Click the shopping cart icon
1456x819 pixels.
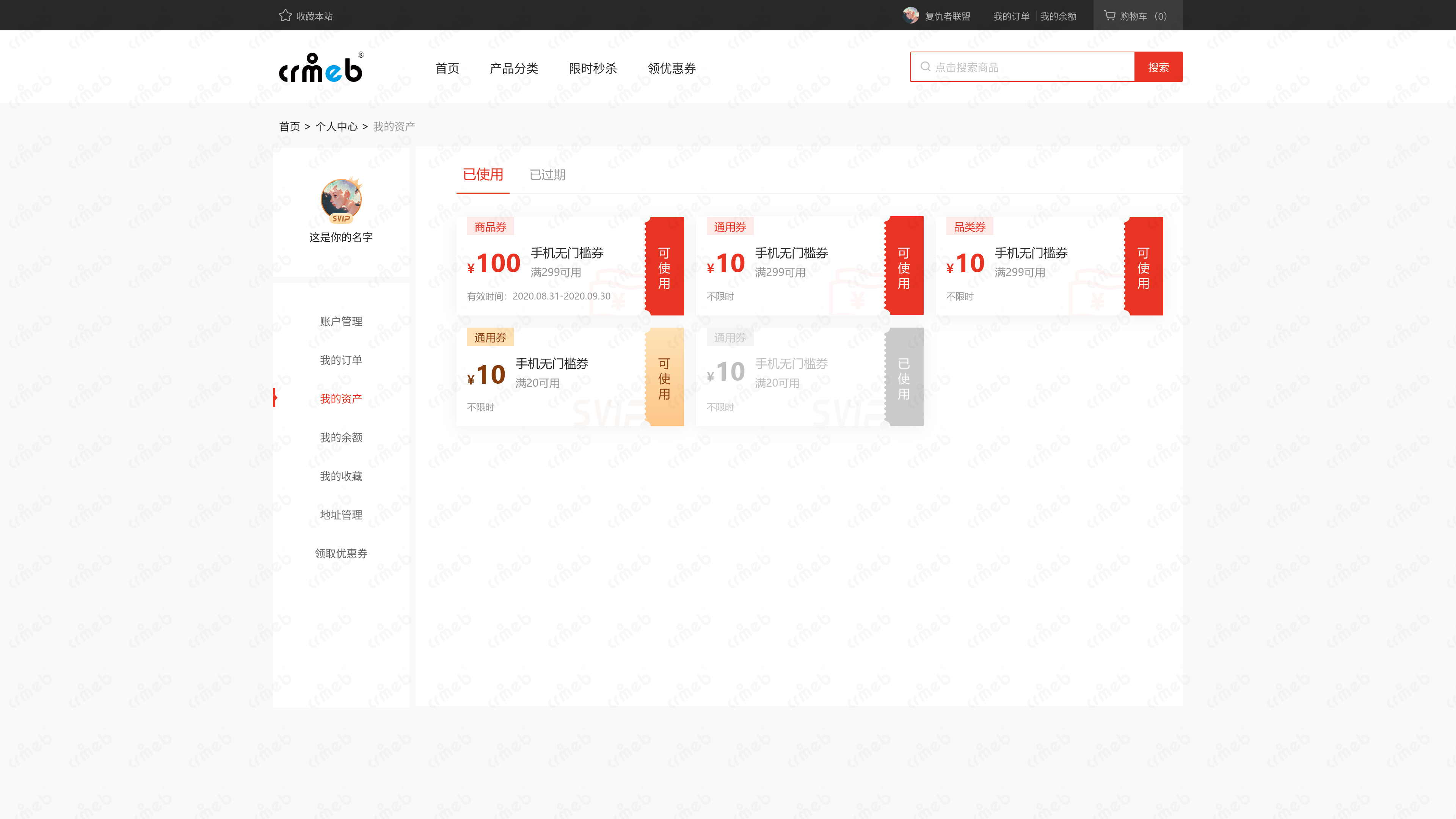1109,16
